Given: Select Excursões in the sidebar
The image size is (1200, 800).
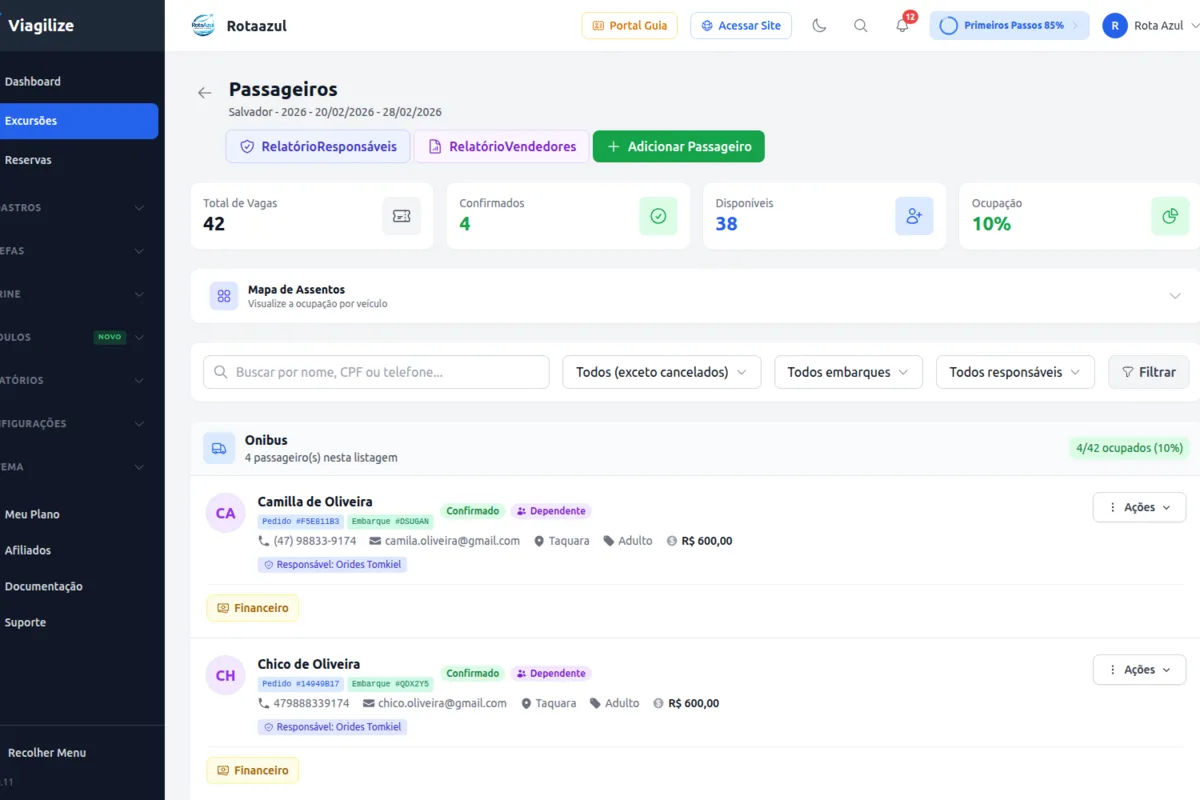Looking at the screenshot, I should tap(77, 121).
